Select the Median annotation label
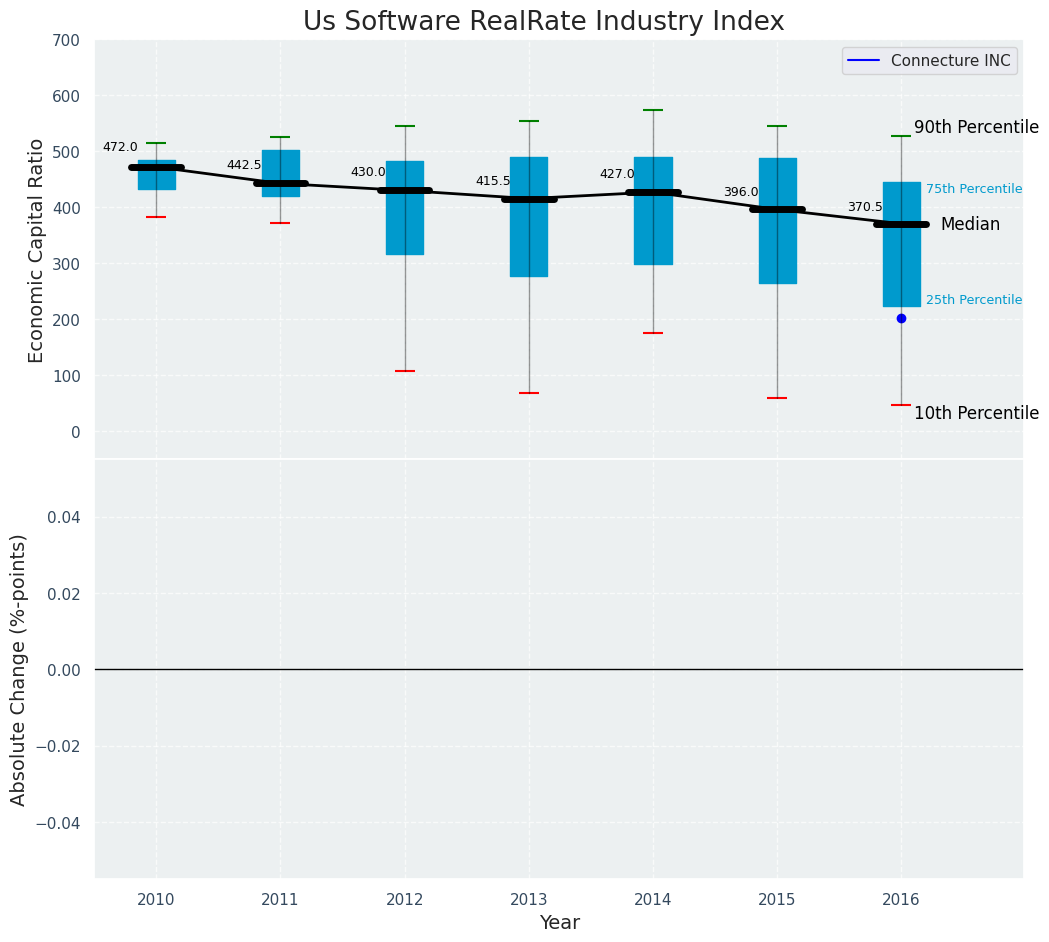1049x942 pixels. tap(971, 224)
